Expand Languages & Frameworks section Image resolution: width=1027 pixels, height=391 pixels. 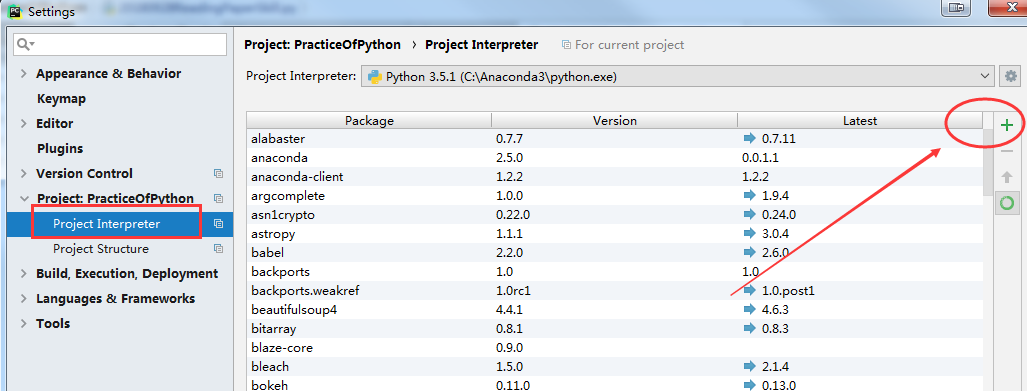[x=24, y=299]
